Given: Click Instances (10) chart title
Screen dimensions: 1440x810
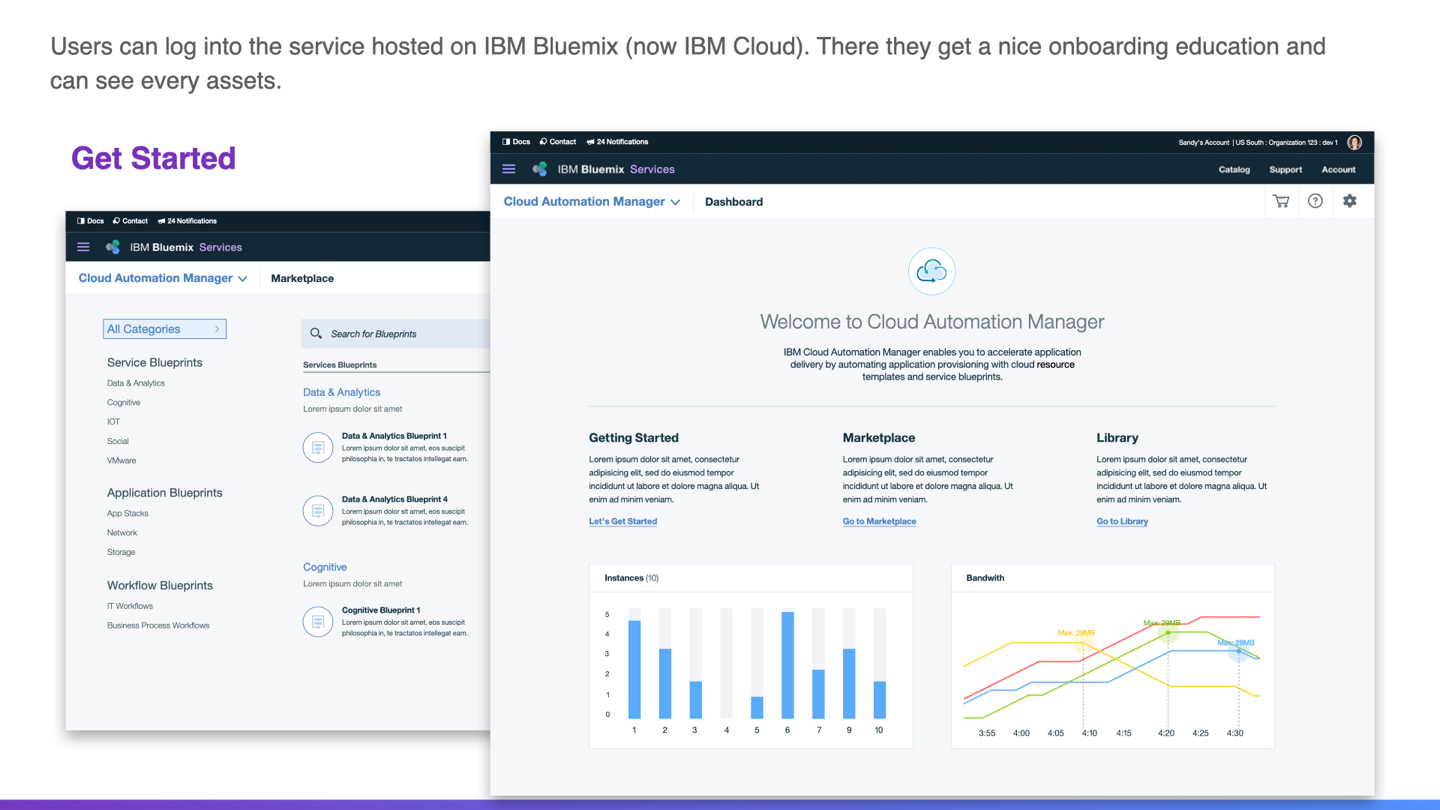Looking at the screenshot, I should 631,578.
